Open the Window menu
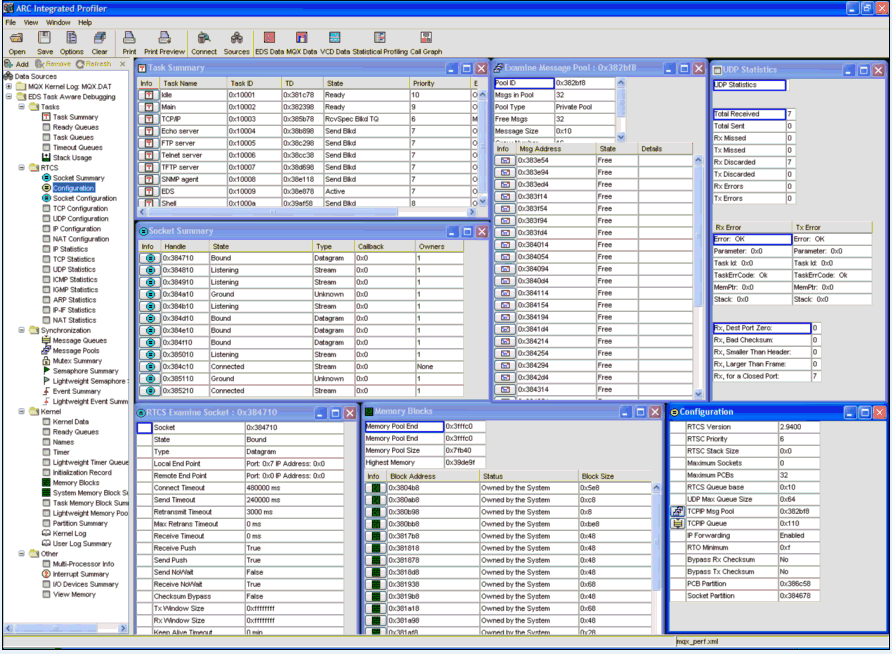The height and width of the screenshot is (654, 892). (58, 21)
